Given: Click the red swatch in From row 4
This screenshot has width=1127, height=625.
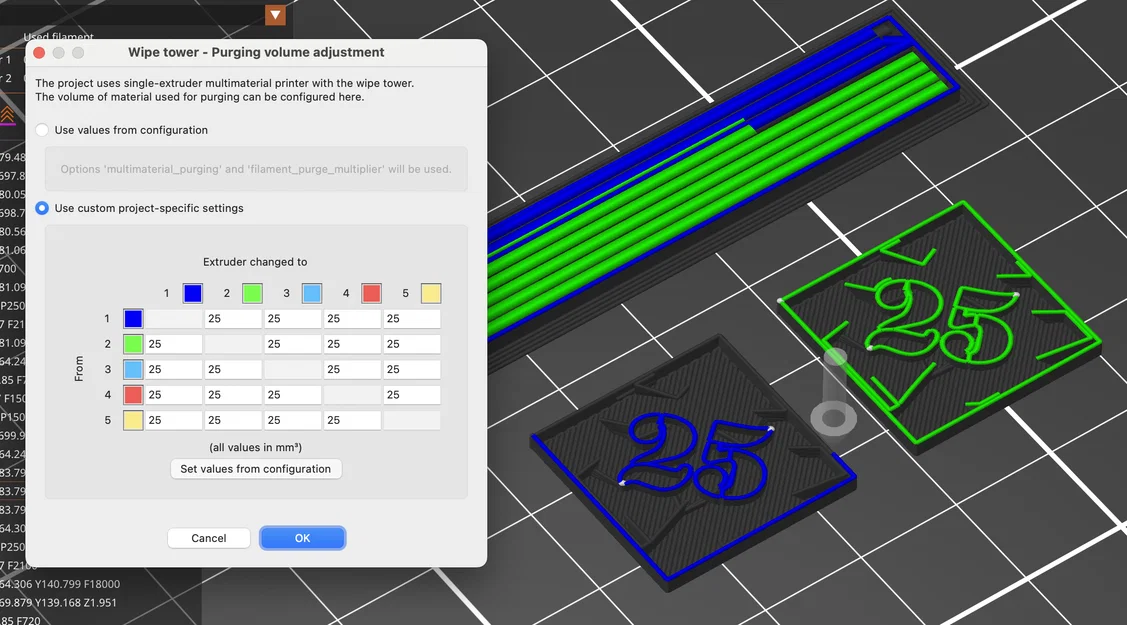Looking at the screenshot, I should pos(133,394).
